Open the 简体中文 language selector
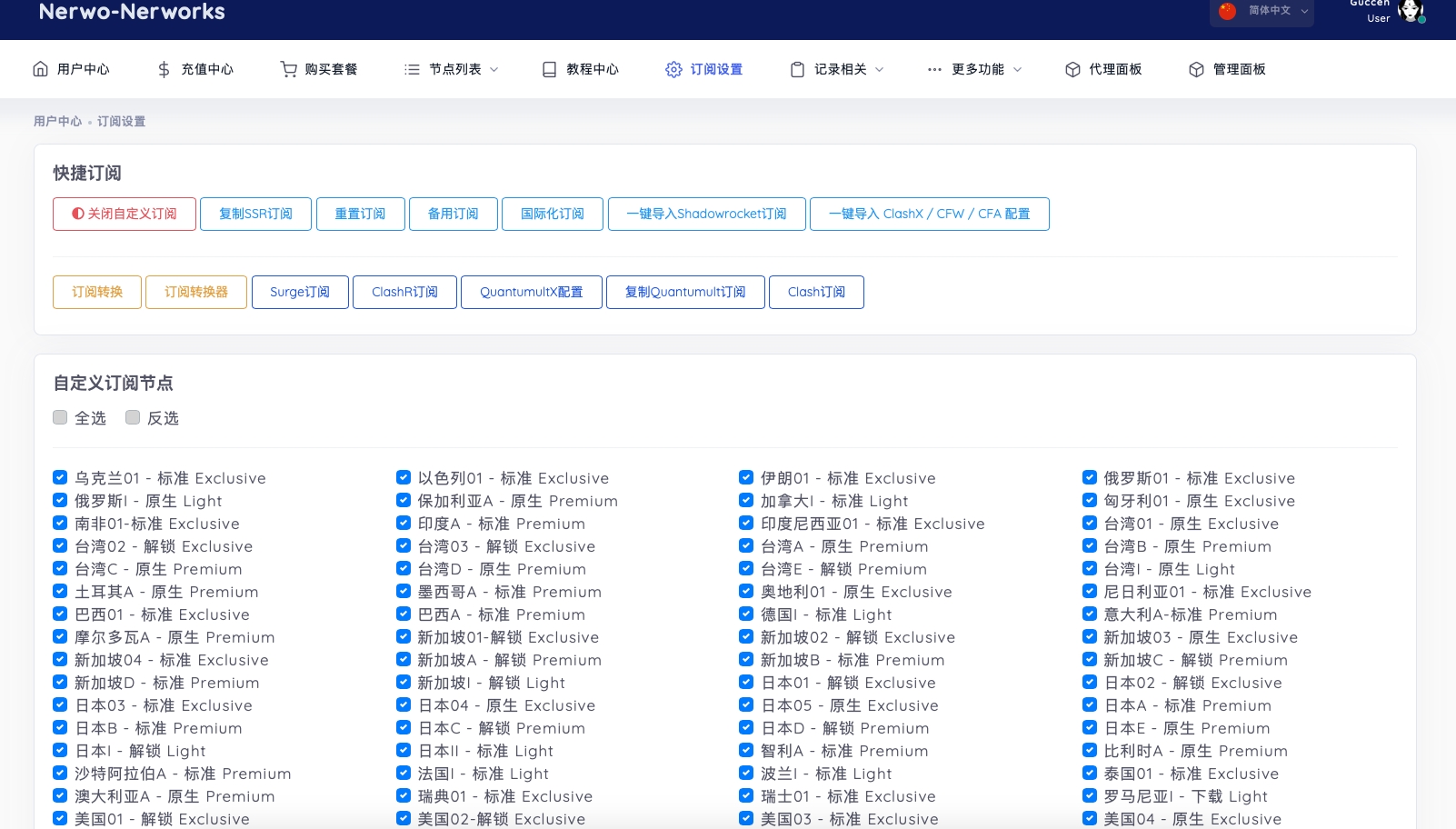The width and height of the screenshot is (1456, 829). coord(1263,11)
